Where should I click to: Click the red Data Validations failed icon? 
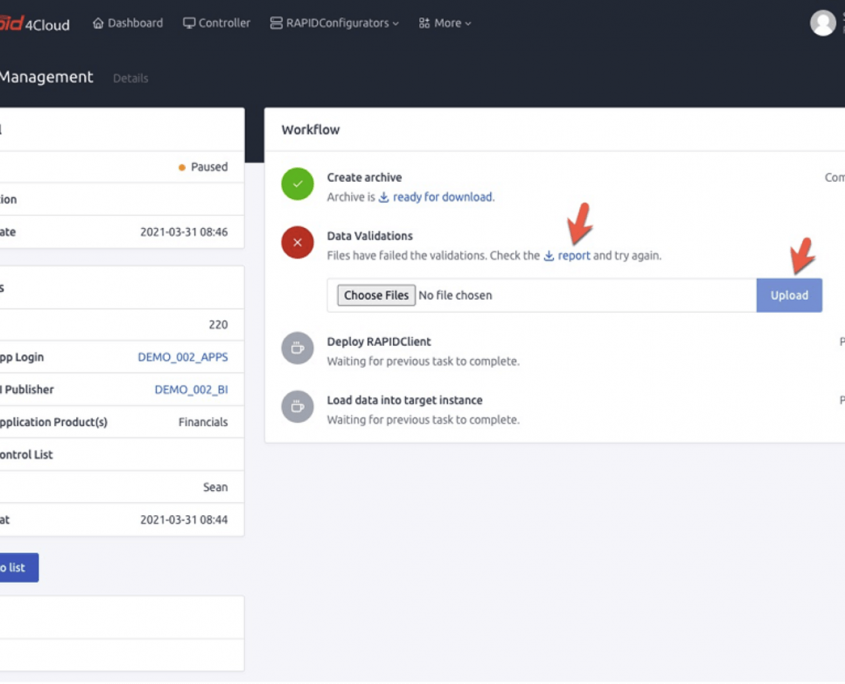(297, 243)
